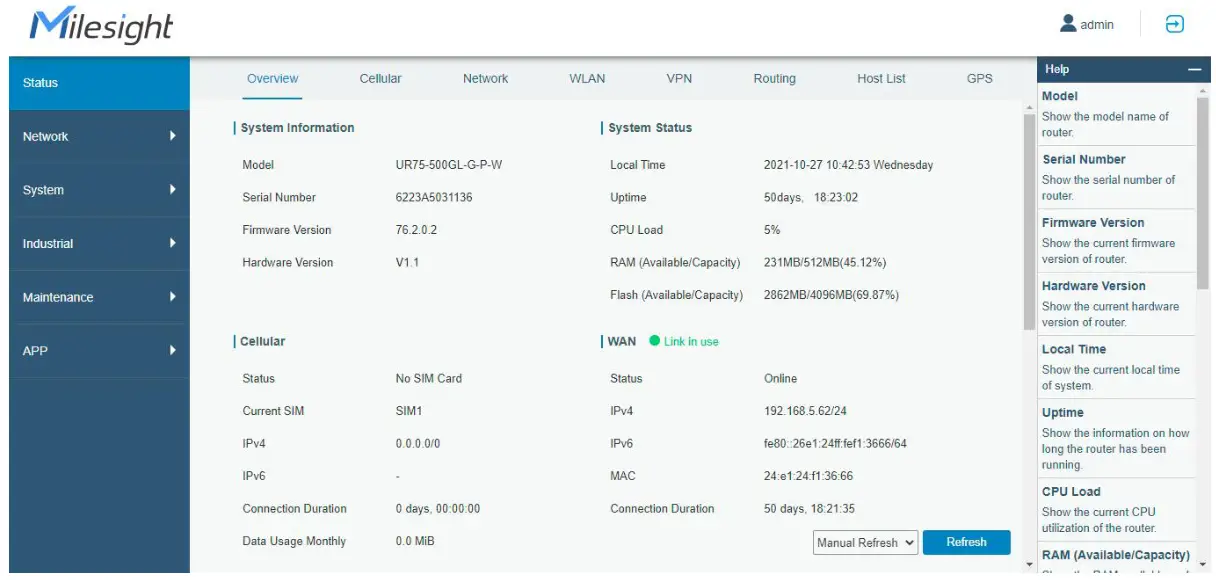This screenshot has width=1216, height=580.
Task: Click the Refresh button
Action: tap(966, 542)
